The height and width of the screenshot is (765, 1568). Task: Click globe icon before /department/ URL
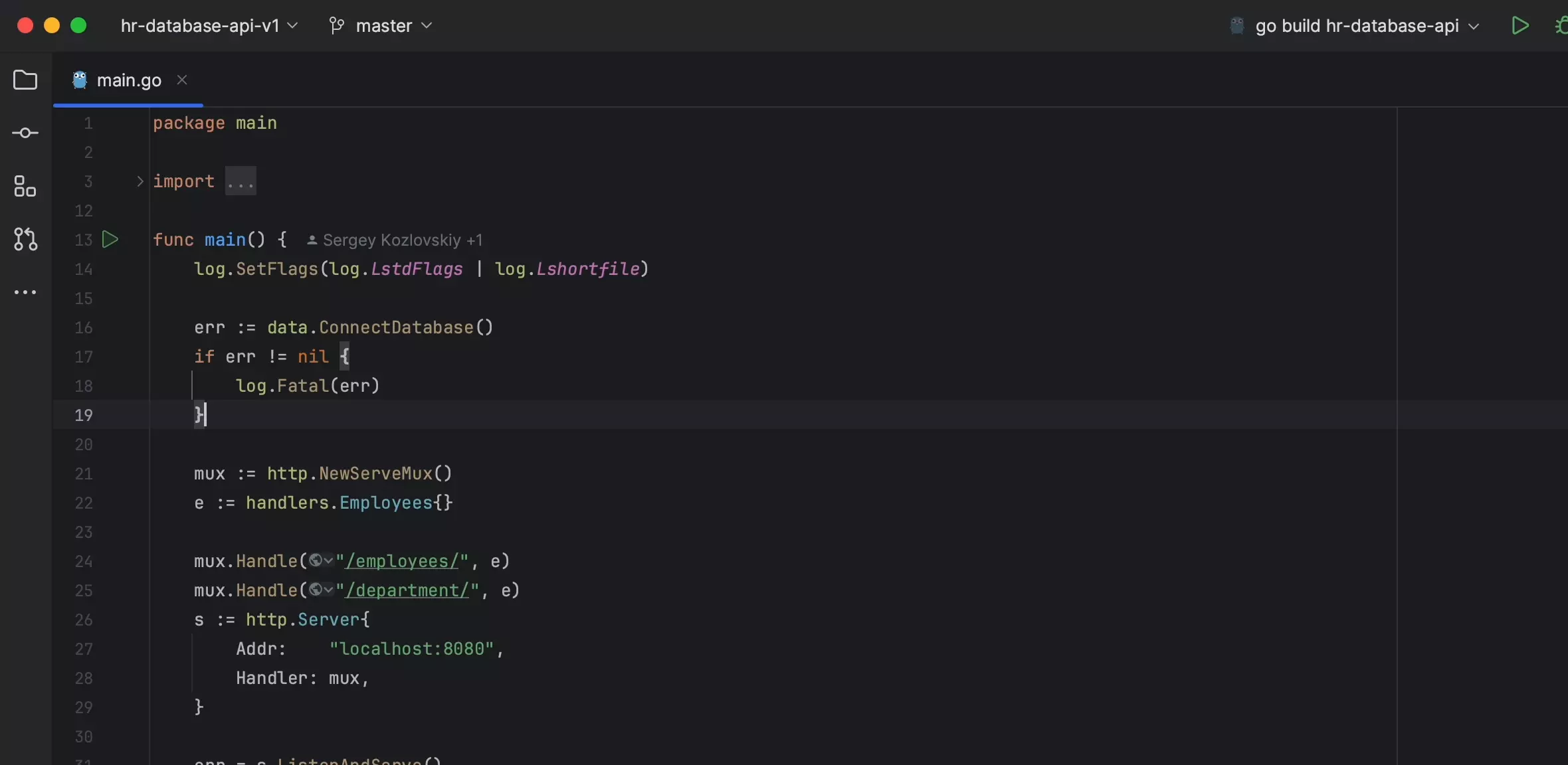point(316,590)
